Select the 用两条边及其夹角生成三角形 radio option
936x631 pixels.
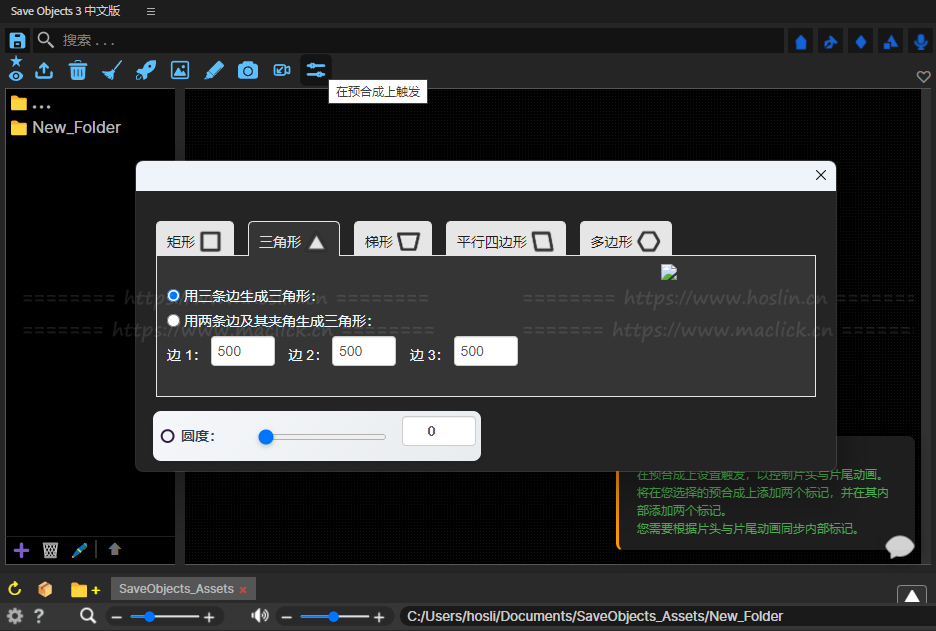click(173, 321)
